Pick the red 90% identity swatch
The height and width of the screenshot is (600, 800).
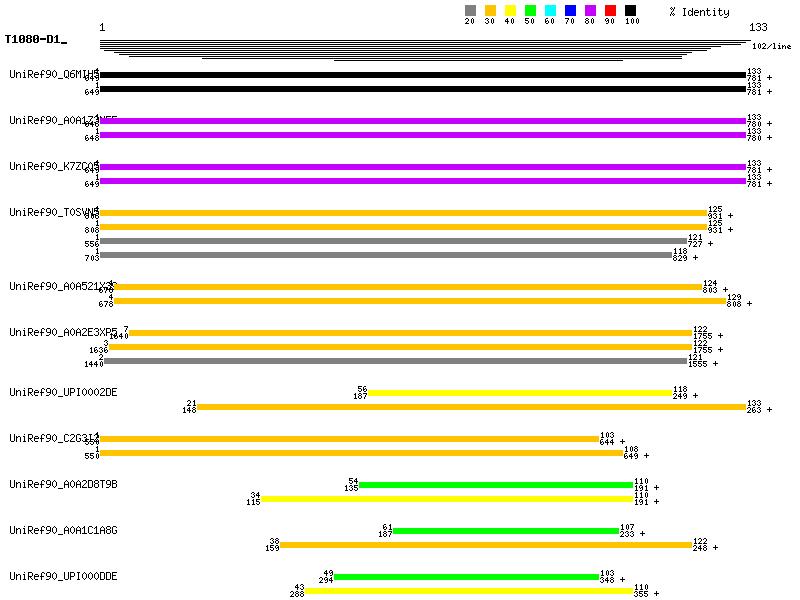click(x=610, y=11)
